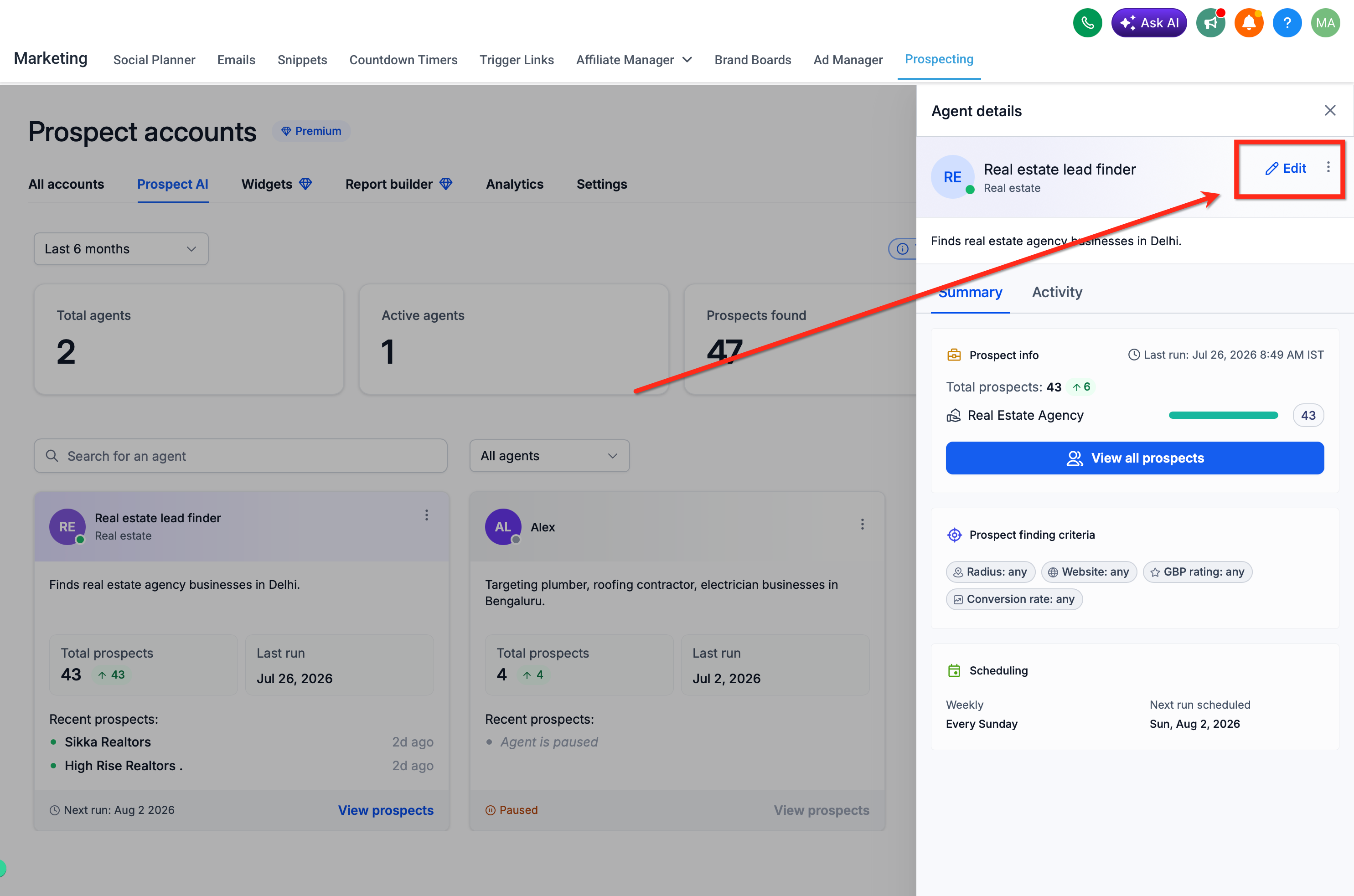Click the Paused status icon on Alex card
The height and width of the screenshot is (896, 1354).
(491, 810)
